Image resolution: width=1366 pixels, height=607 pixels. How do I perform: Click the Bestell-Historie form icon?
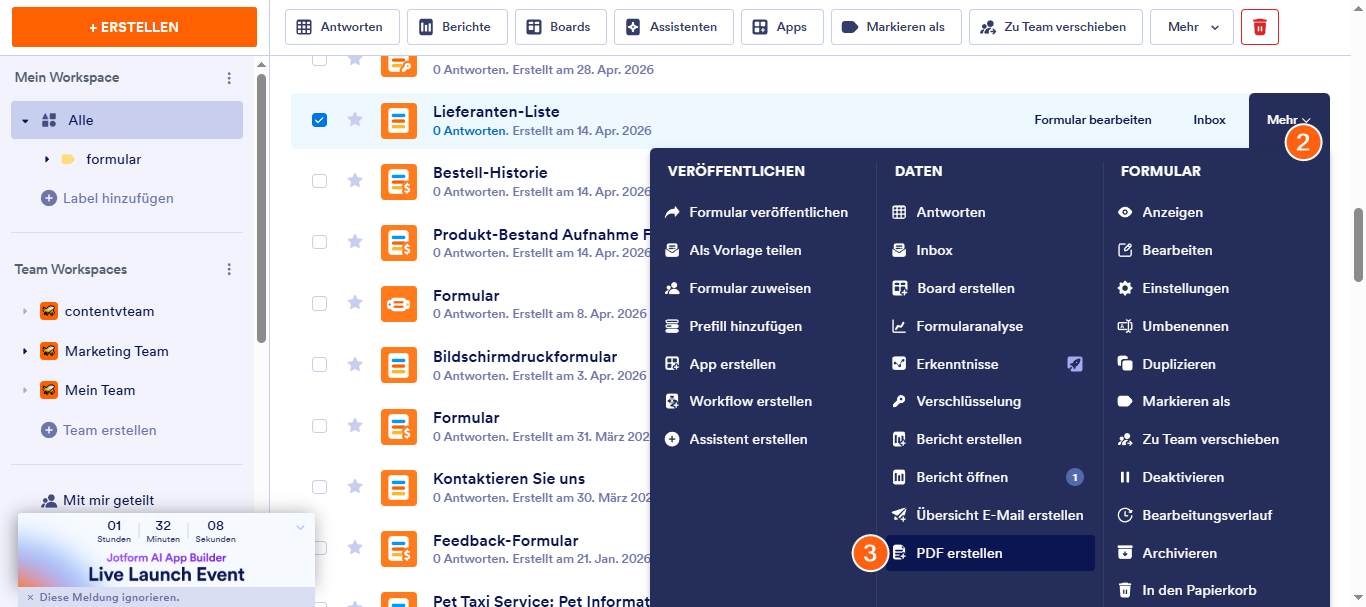click(x=399, y=182)
